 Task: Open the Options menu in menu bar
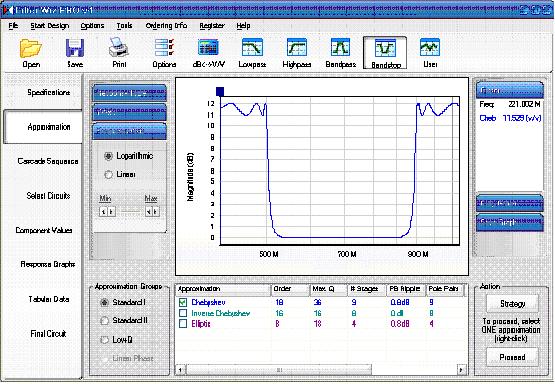coord(92,26)
